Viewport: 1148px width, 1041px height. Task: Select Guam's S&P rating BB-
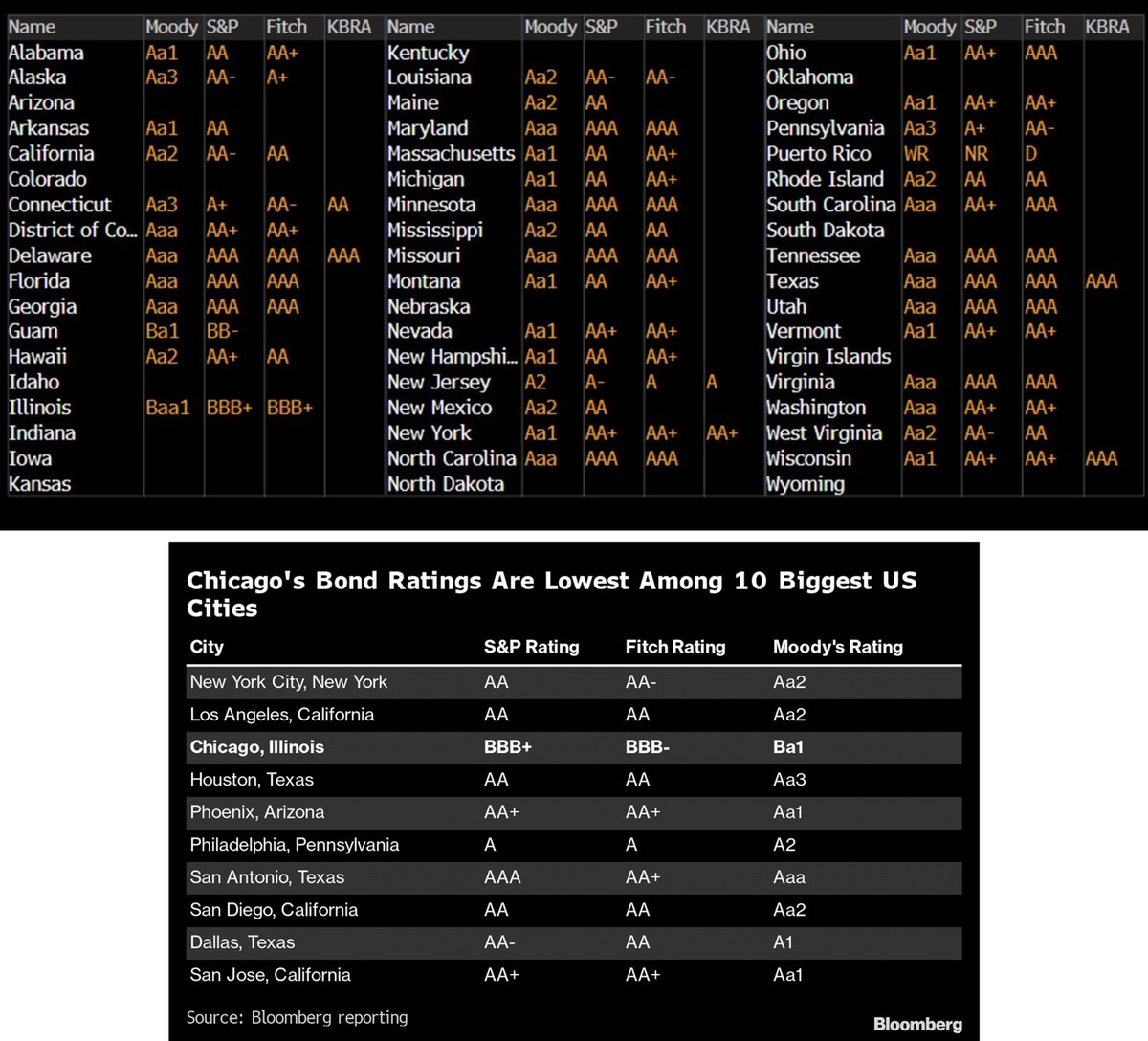pyautogui.click(x=222, y=331)
